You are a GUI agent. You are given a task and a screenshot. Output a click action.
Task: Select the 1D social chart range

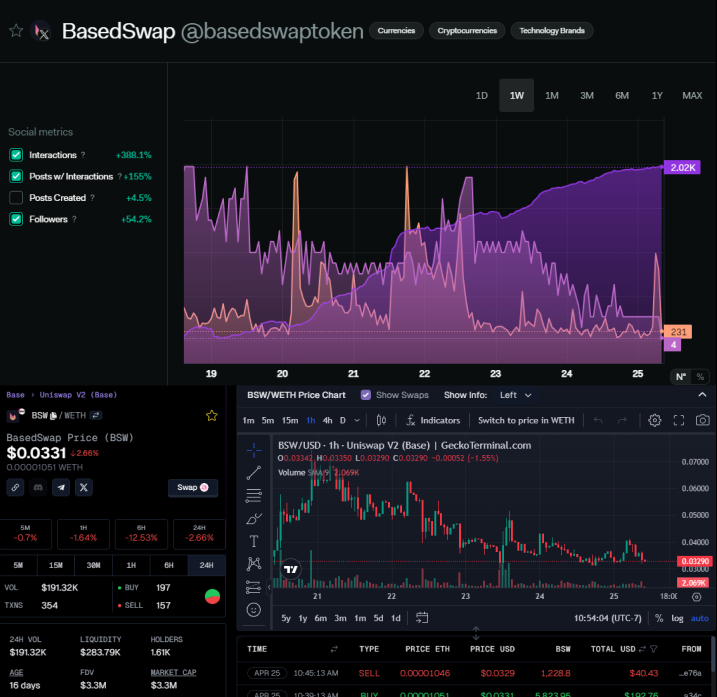(482, 96)
